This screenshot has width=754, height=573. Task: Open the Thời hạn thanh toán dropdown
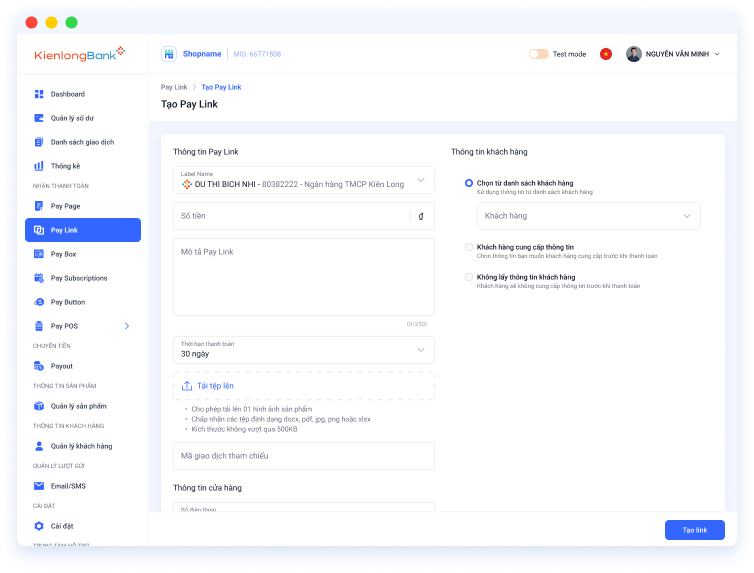(x=304, y=349)
